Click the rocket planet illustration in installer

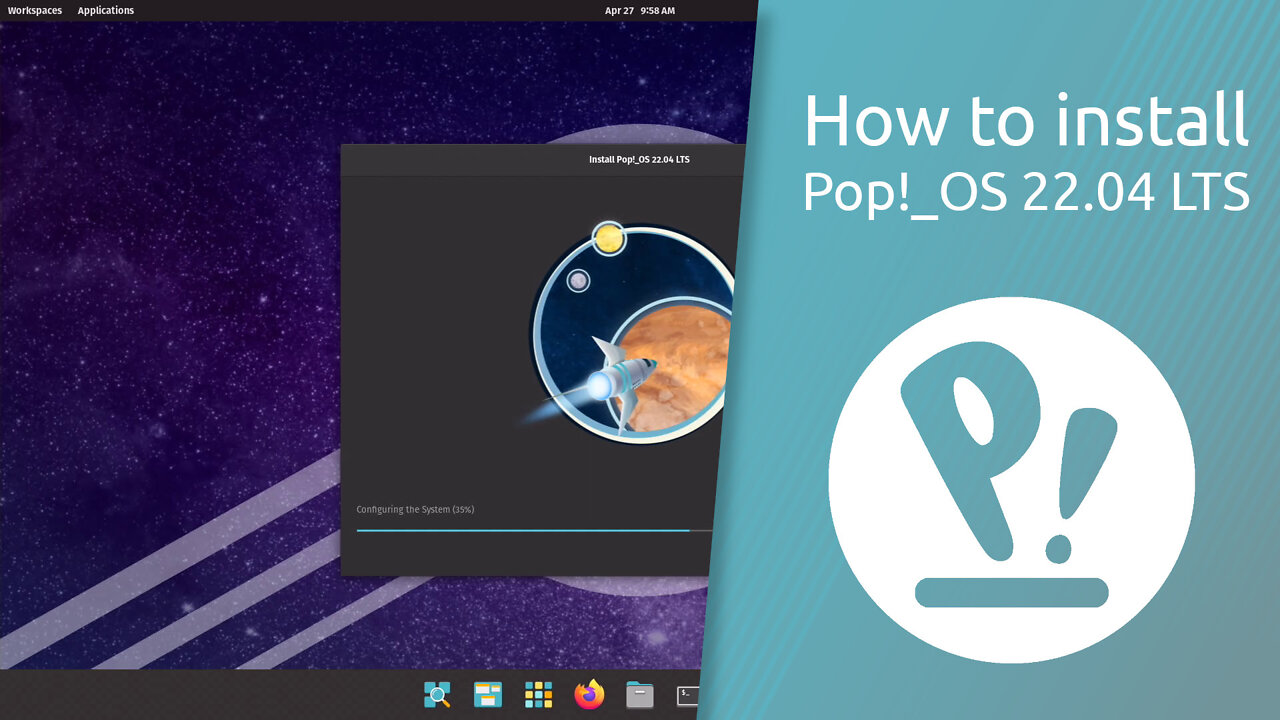632,333
